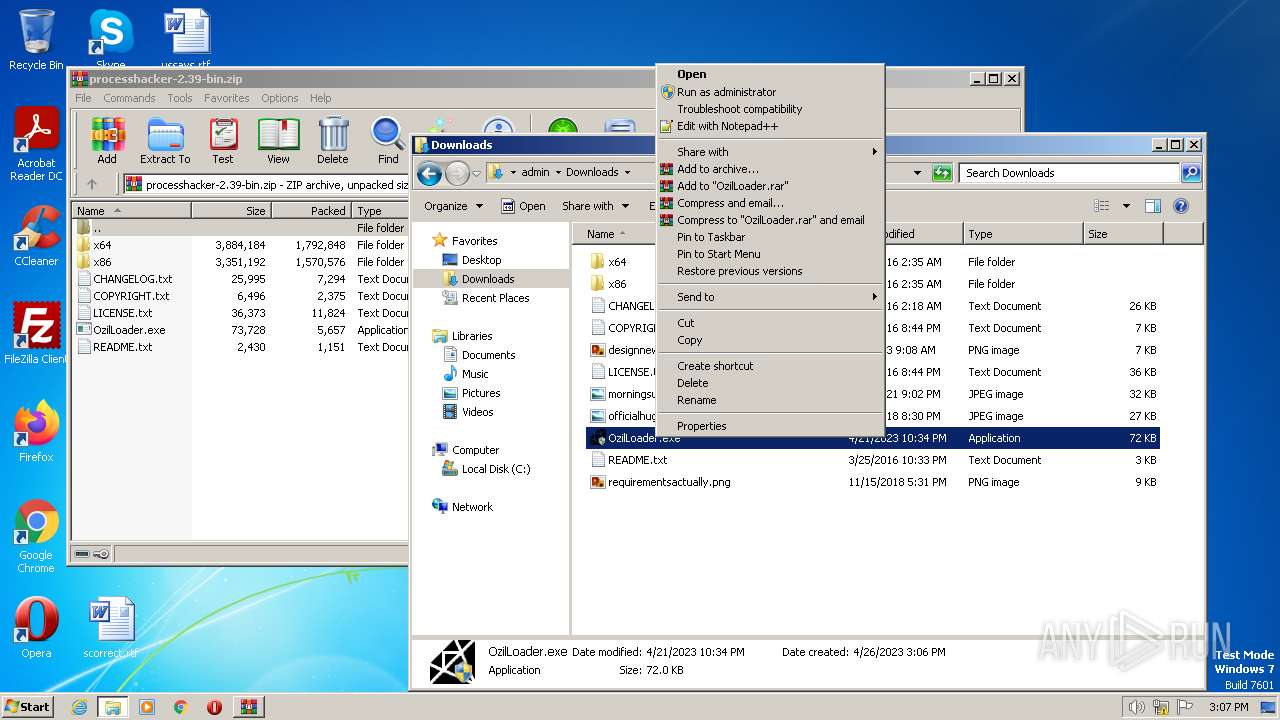This screenshot has height=720, width=1280.
Task: Click the clock showing 3:07 PM
Action: [x=1229, y=707]
